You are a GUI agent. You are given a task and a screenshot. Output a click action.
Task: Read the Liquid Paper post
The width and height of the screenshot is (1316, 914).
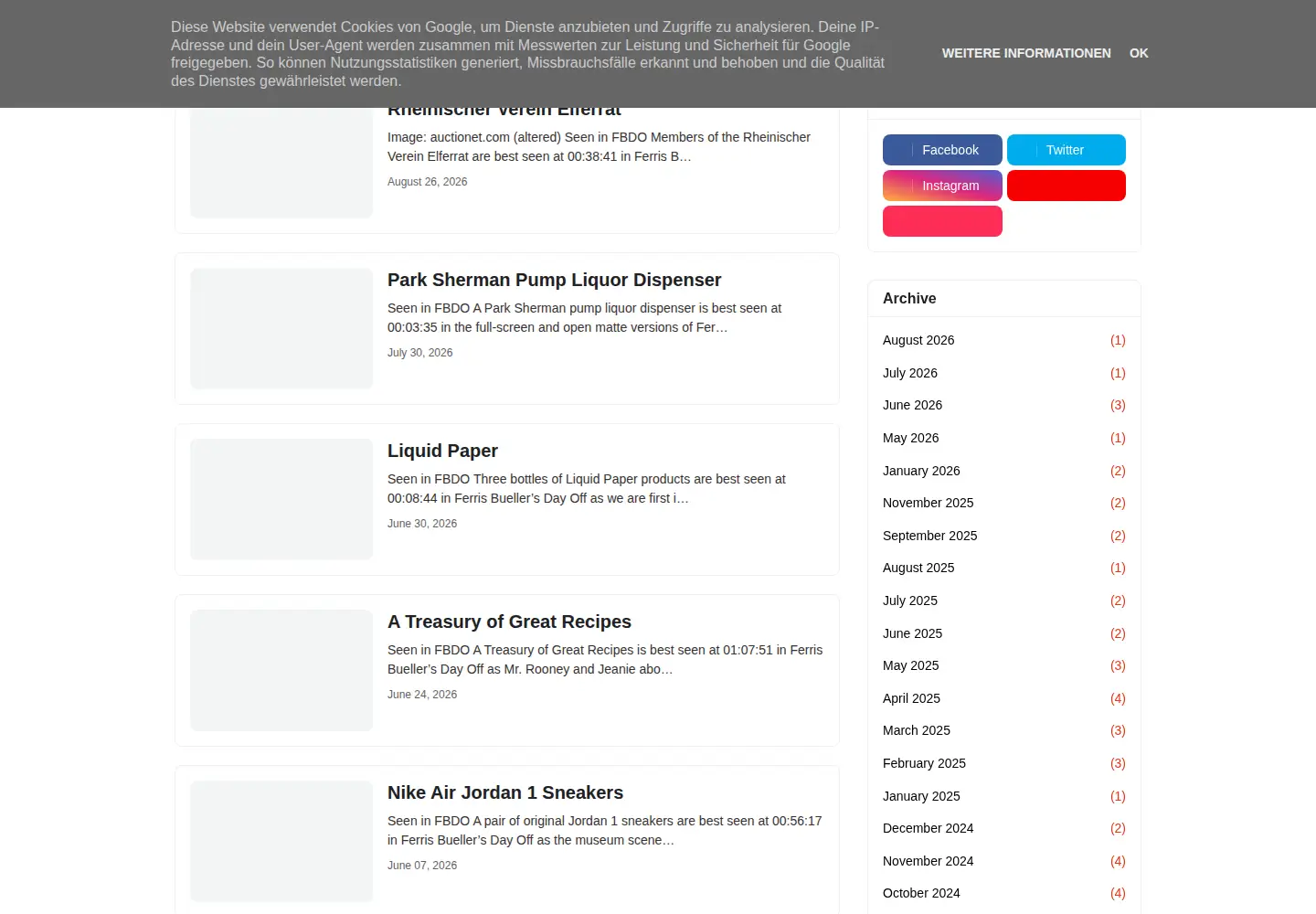point(442,451)
